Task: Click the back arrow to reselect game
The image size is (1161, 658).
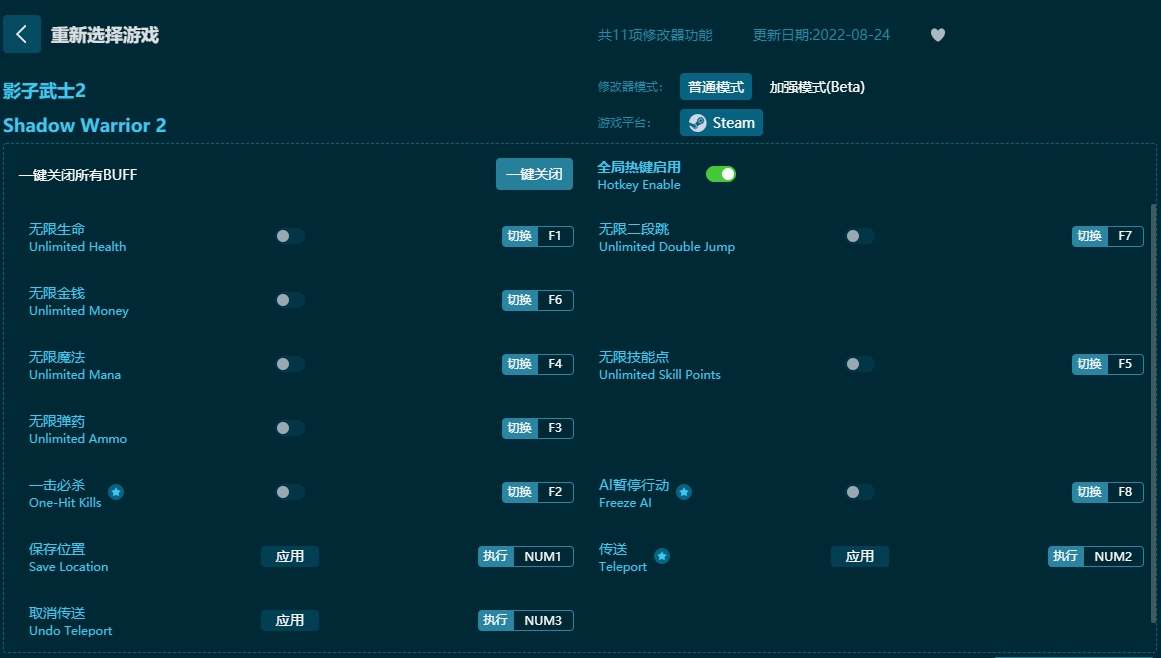Action: tap(21, 34)
